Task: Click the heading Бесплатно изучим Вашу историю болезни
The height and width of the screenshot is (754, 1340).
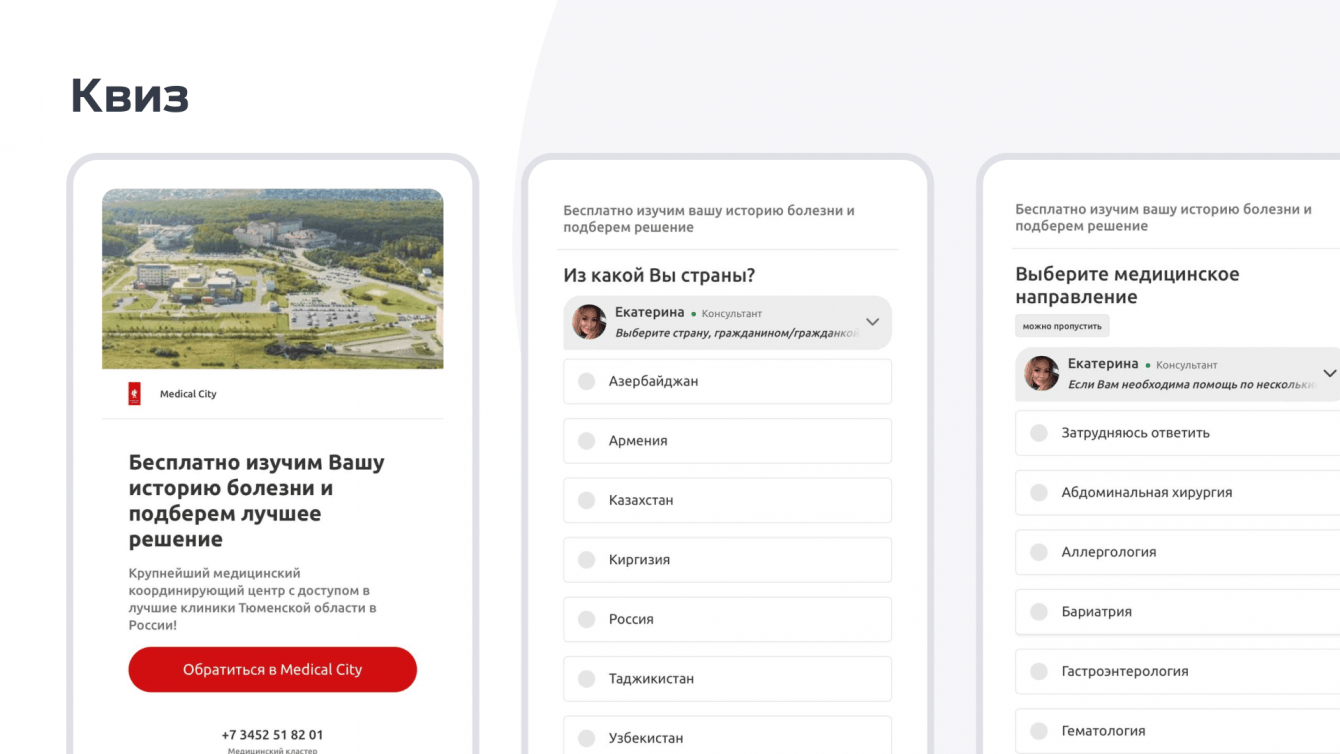Action: pos(256,501)
